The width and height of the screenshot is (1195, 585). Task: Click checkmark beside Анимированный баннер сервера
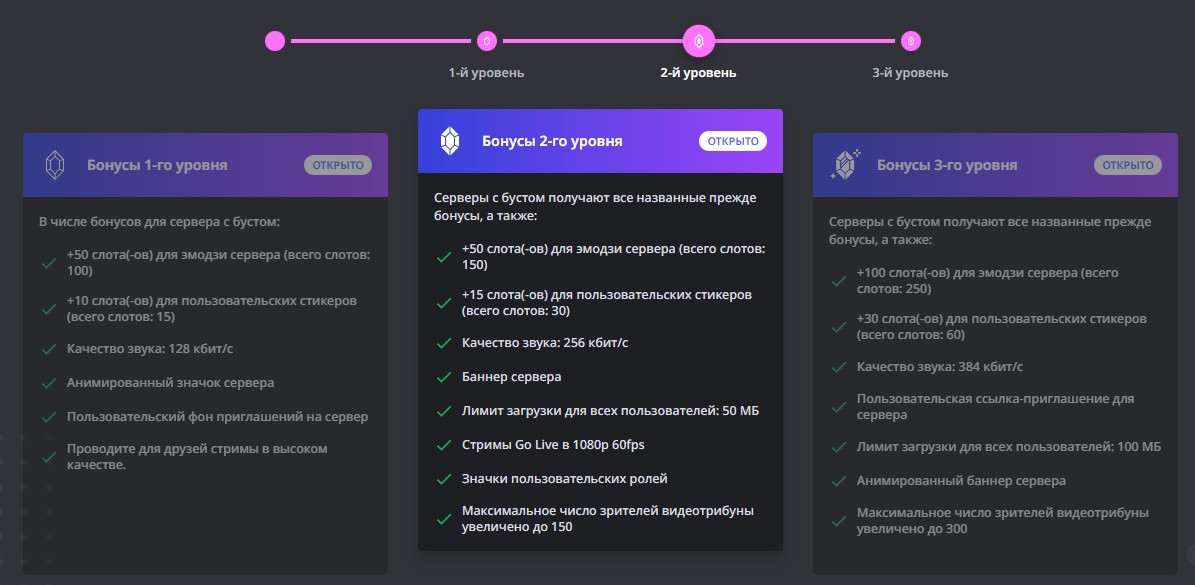click(838, 481)
